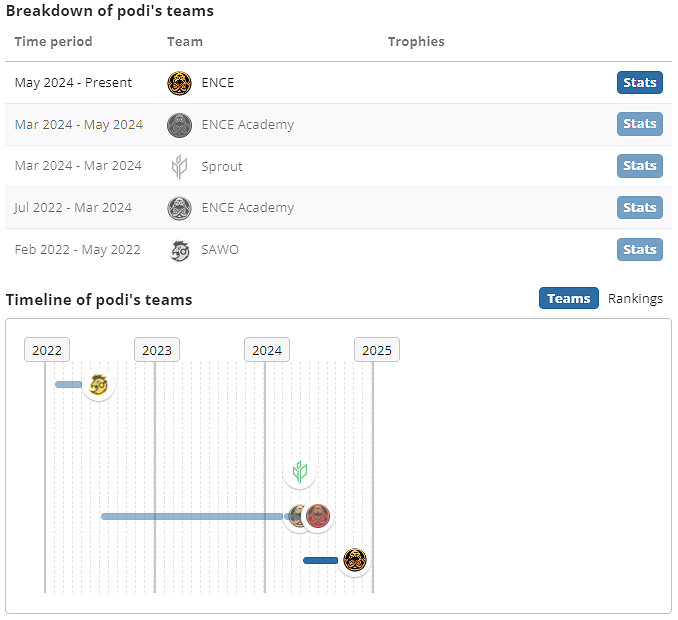Viewport: 678px width, 620px height.
Task: Click the long ENCE Academy timeline bar
Action: [190, 516]
